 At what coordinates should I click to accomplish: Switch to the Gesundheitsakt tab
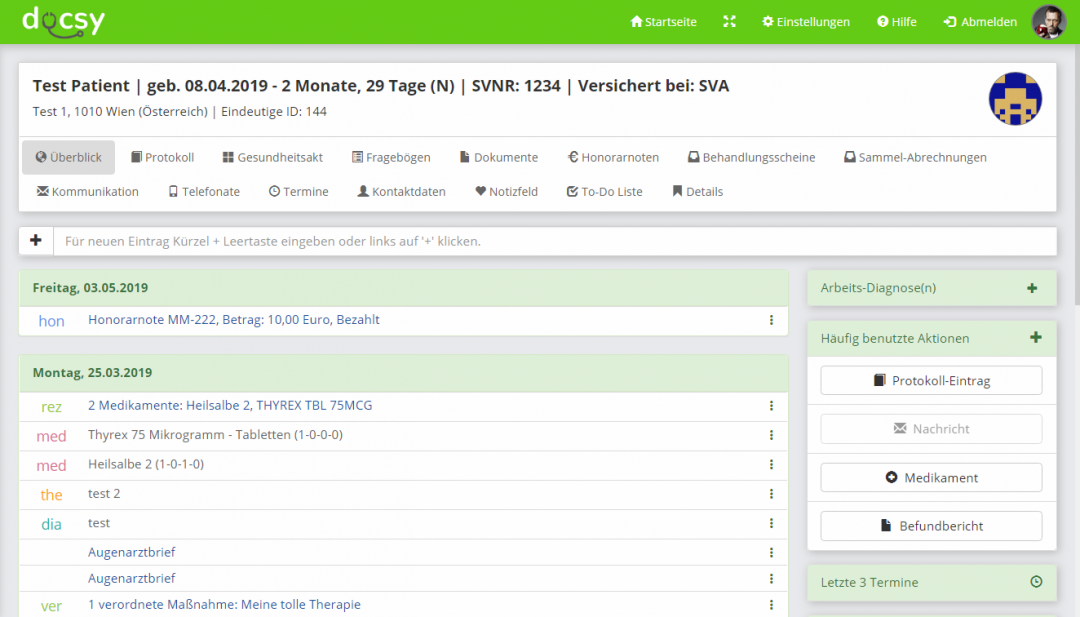(272, 158)
